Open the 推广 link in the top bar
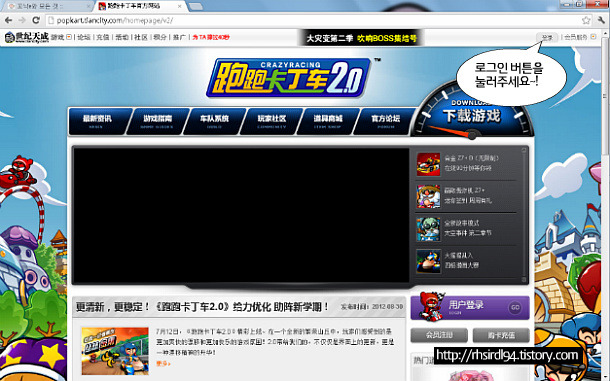This screenshot has height=381, width=610. pos(179,37)
